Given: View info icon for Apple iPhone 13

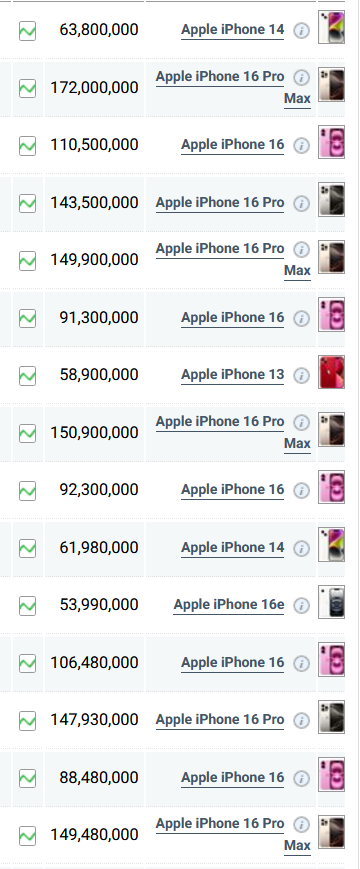Looking at the screenshot, I should (301, 376).
